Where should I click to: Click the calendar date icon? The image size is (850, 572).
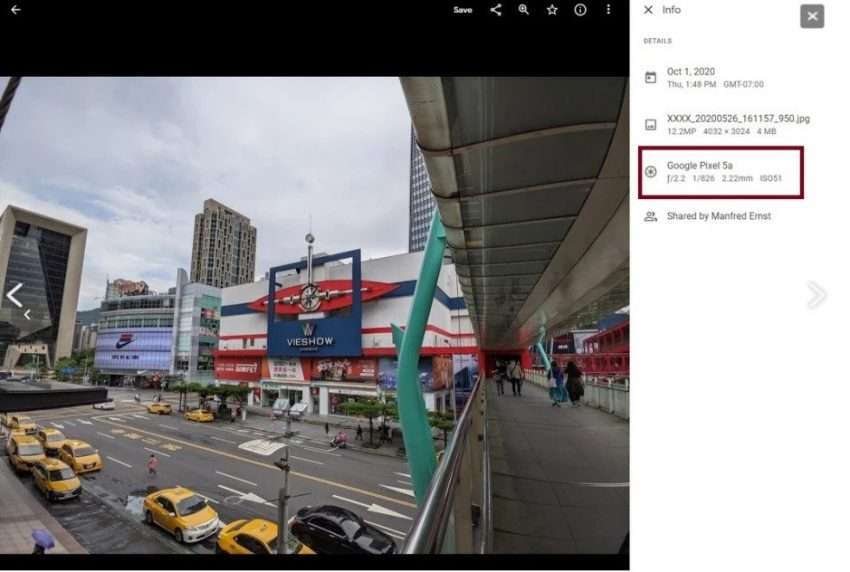(x=651, y=78)
